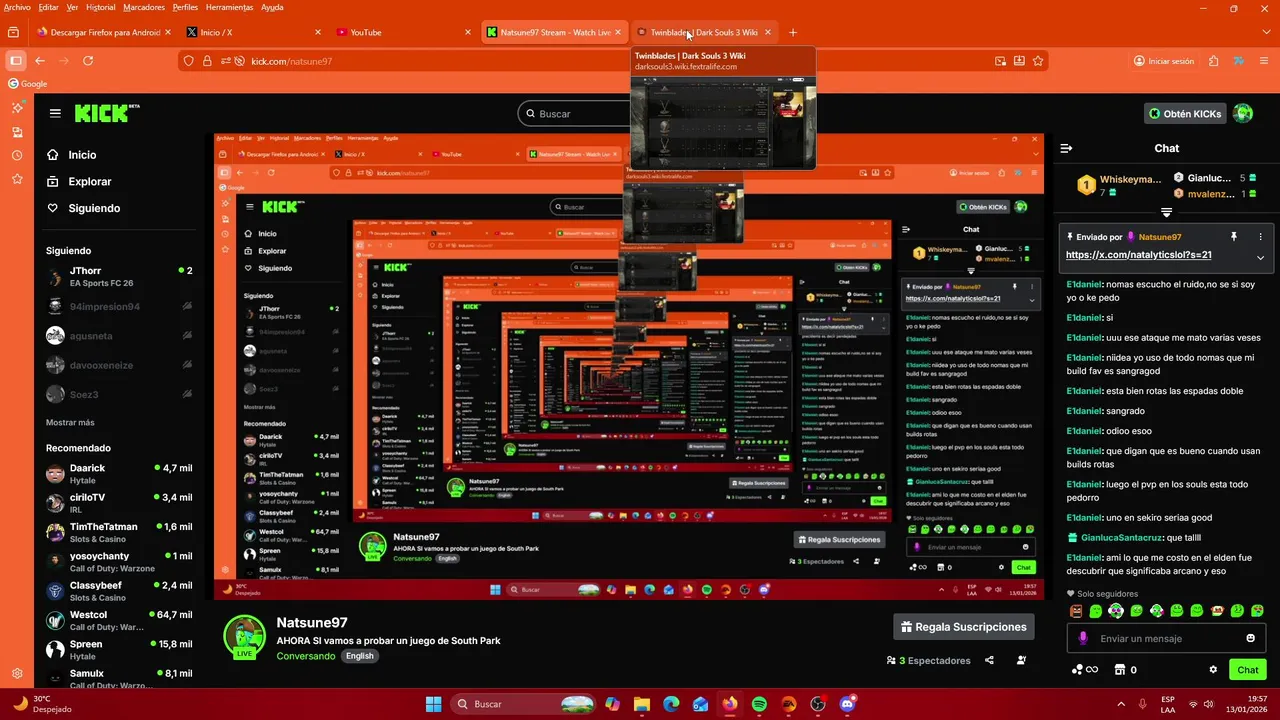
Task: Switch to the Inicio / X tab
Action: click(253, 32)
